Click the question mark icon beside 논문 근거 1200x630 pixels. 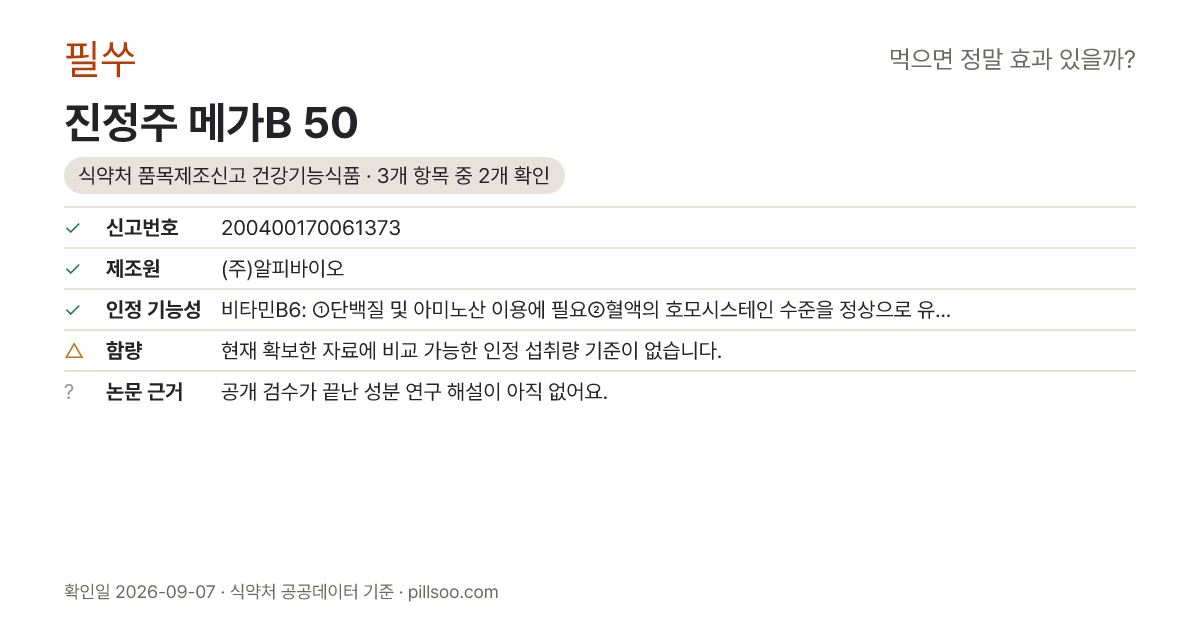point(69,392)
